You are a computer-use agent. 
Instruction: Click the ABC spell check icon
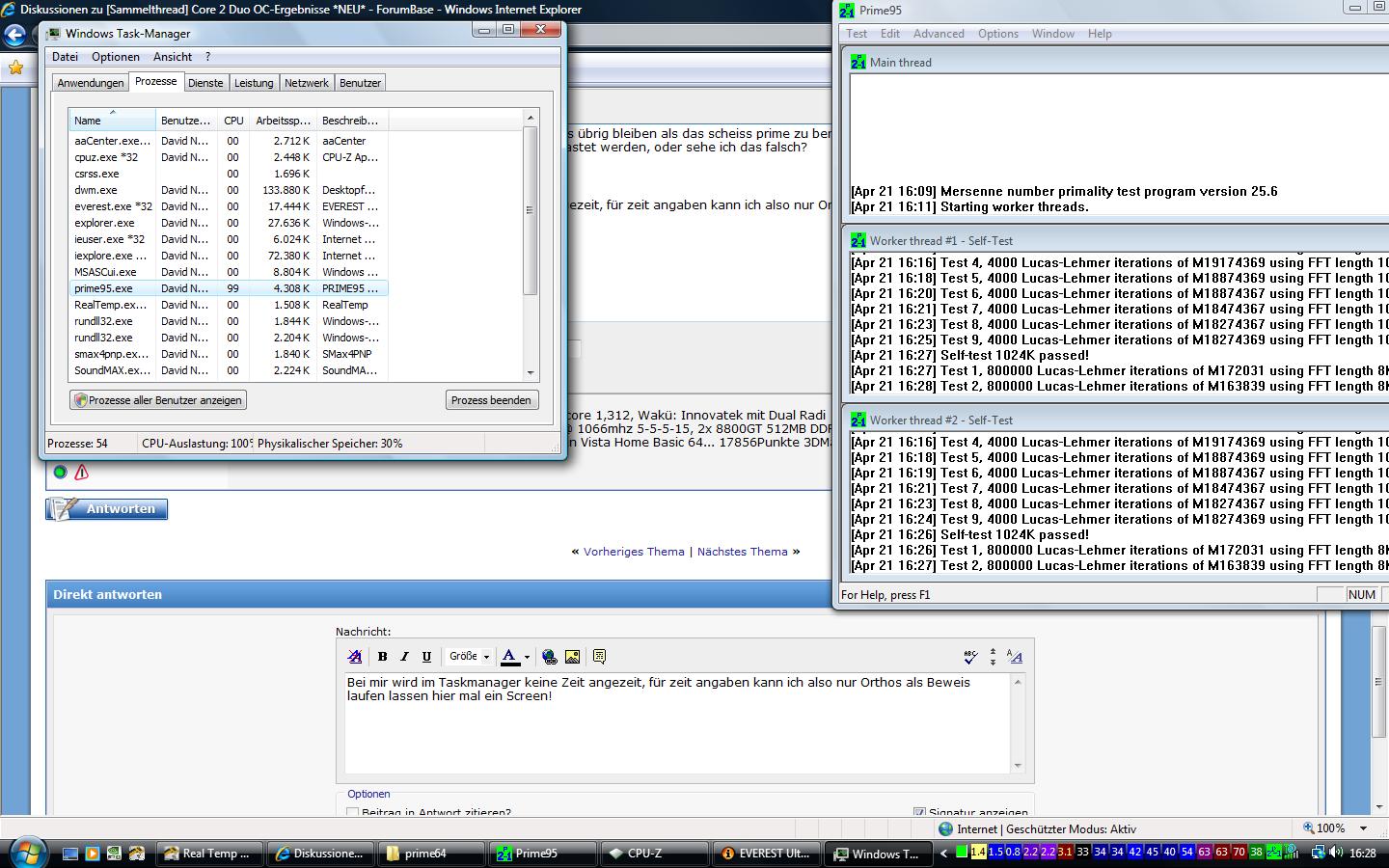[x=970, y=657]
